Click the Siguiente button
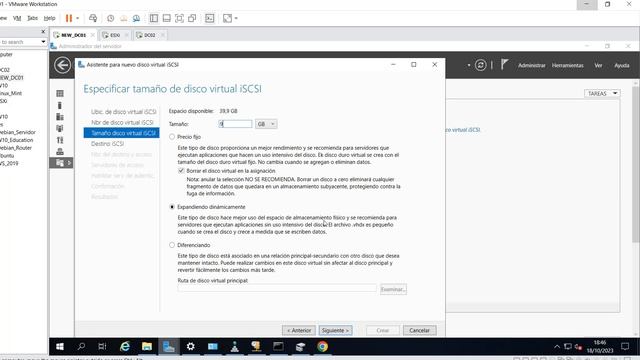The image size is (640, 360). click(336, 330)
